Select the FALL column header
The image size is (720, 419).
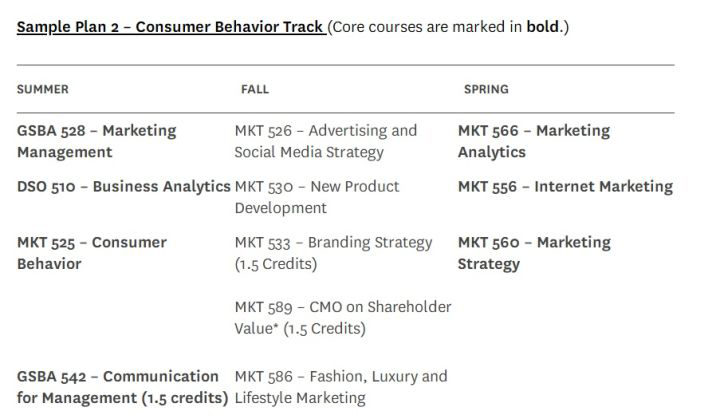point(255,89)
